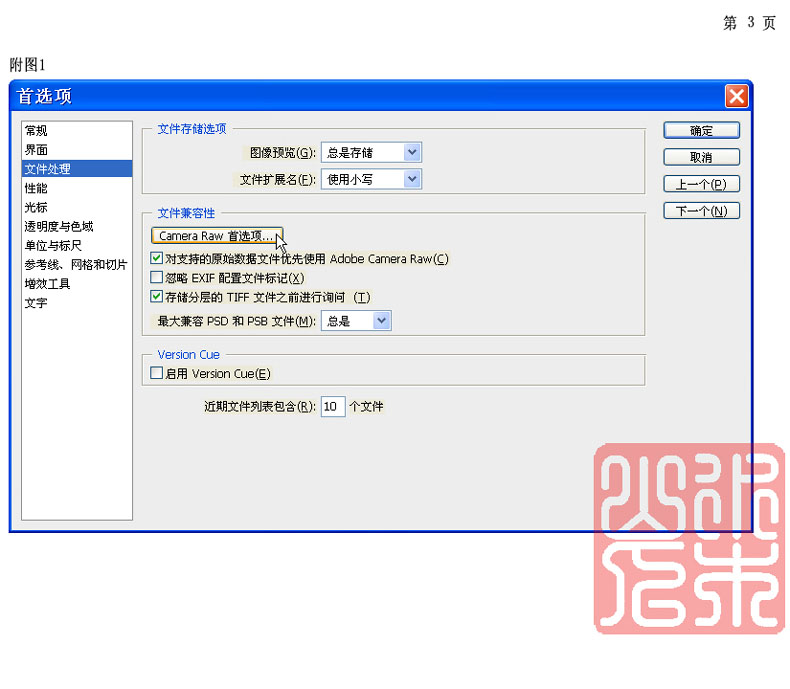
Task: Click the 取消 button
Action: click(x=701, y=157)
